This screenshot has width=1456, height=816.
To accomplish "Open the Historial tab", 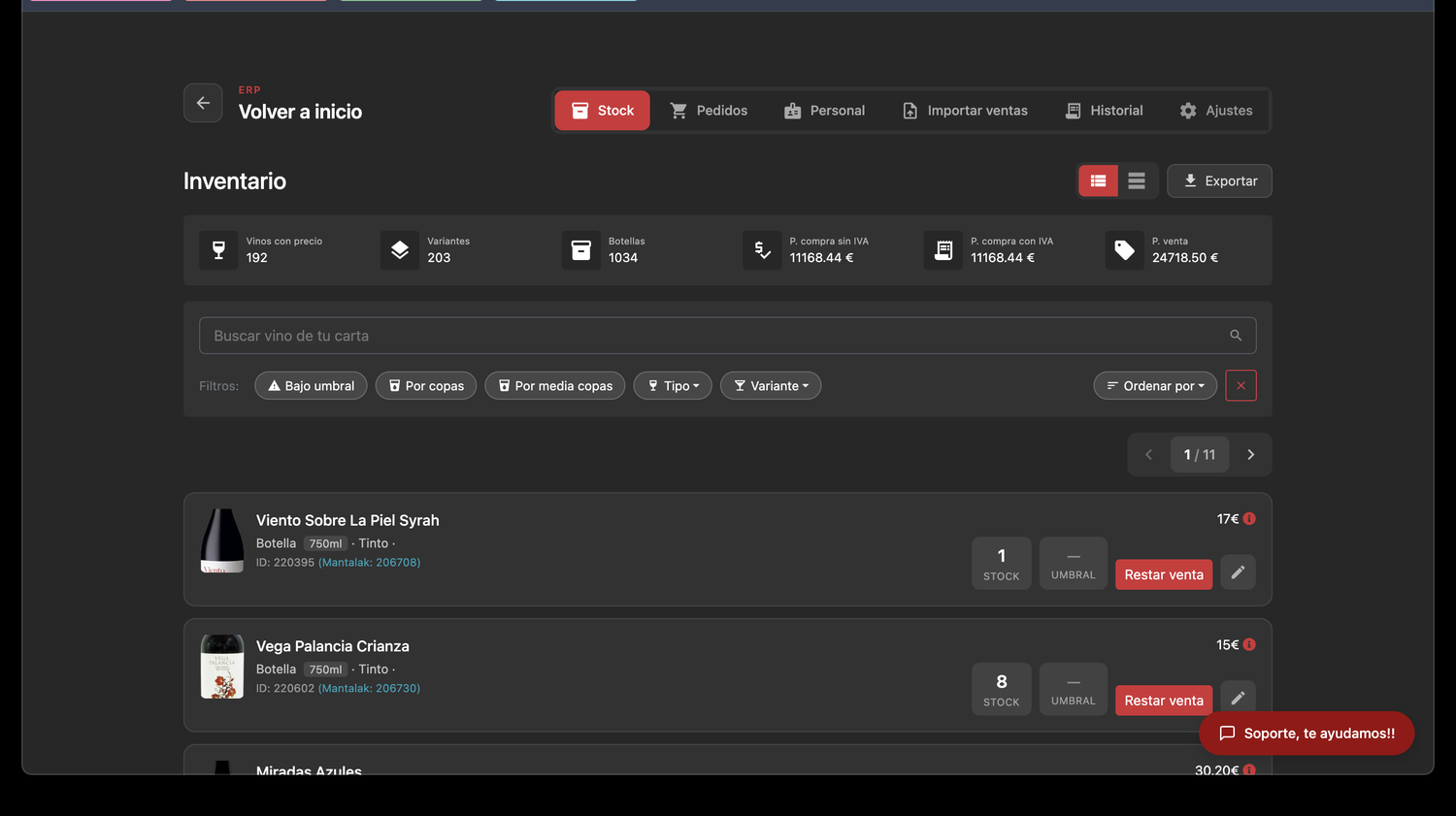I will pos(1104,111).
